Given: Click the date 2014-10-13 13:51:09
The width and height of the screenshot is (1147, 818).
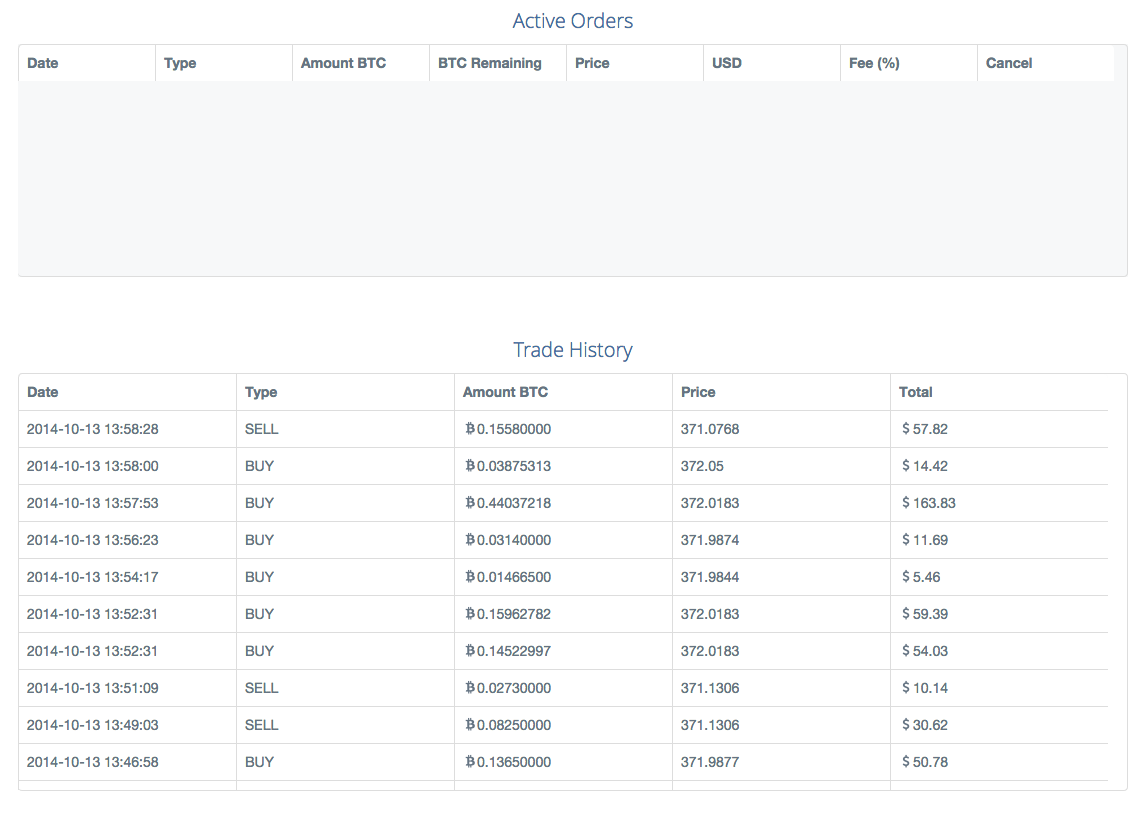Looking at the screenshot, I should 92,688.
